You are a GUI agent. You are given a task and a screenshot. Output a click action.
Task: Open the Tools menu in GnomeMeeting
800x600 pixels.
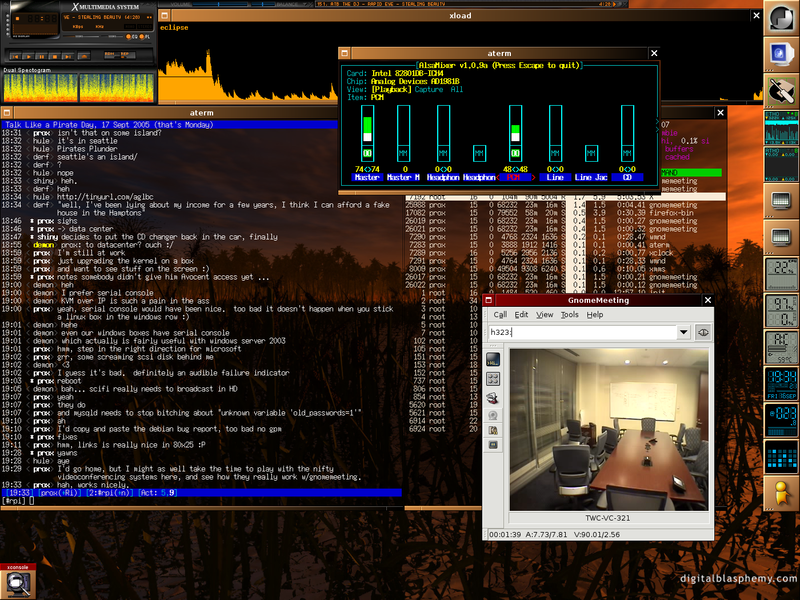[569, 314]
